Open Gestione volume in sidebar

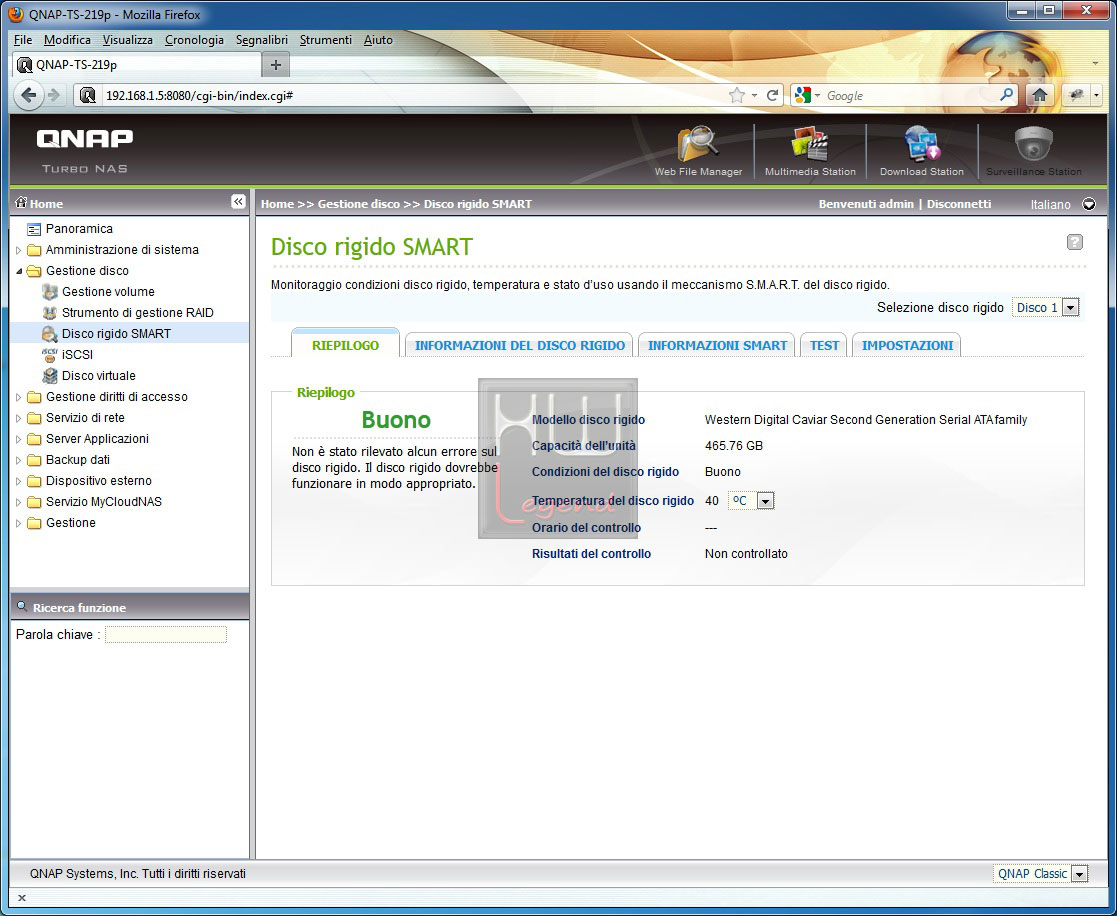pyautogui.click(x=108, y=291)
